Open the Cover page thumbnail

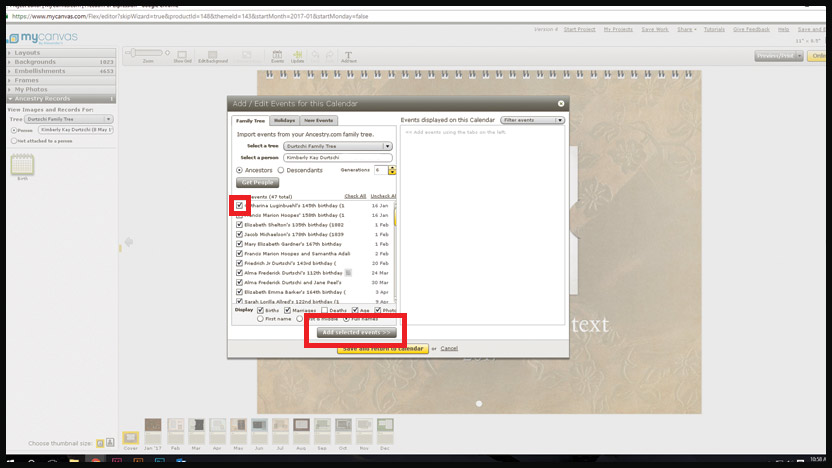point(130,437)
